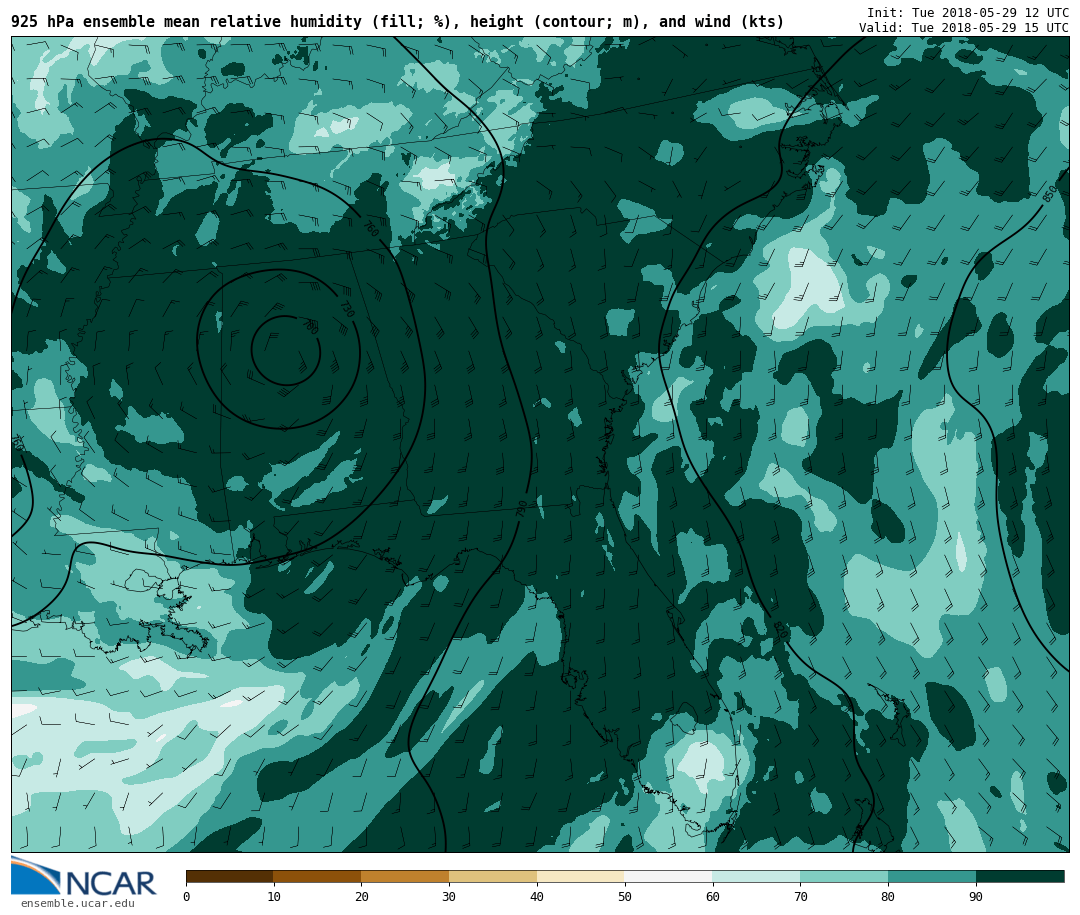
Task: Click the 10-20 brown colorbar segment
Action: click(318, 876)
